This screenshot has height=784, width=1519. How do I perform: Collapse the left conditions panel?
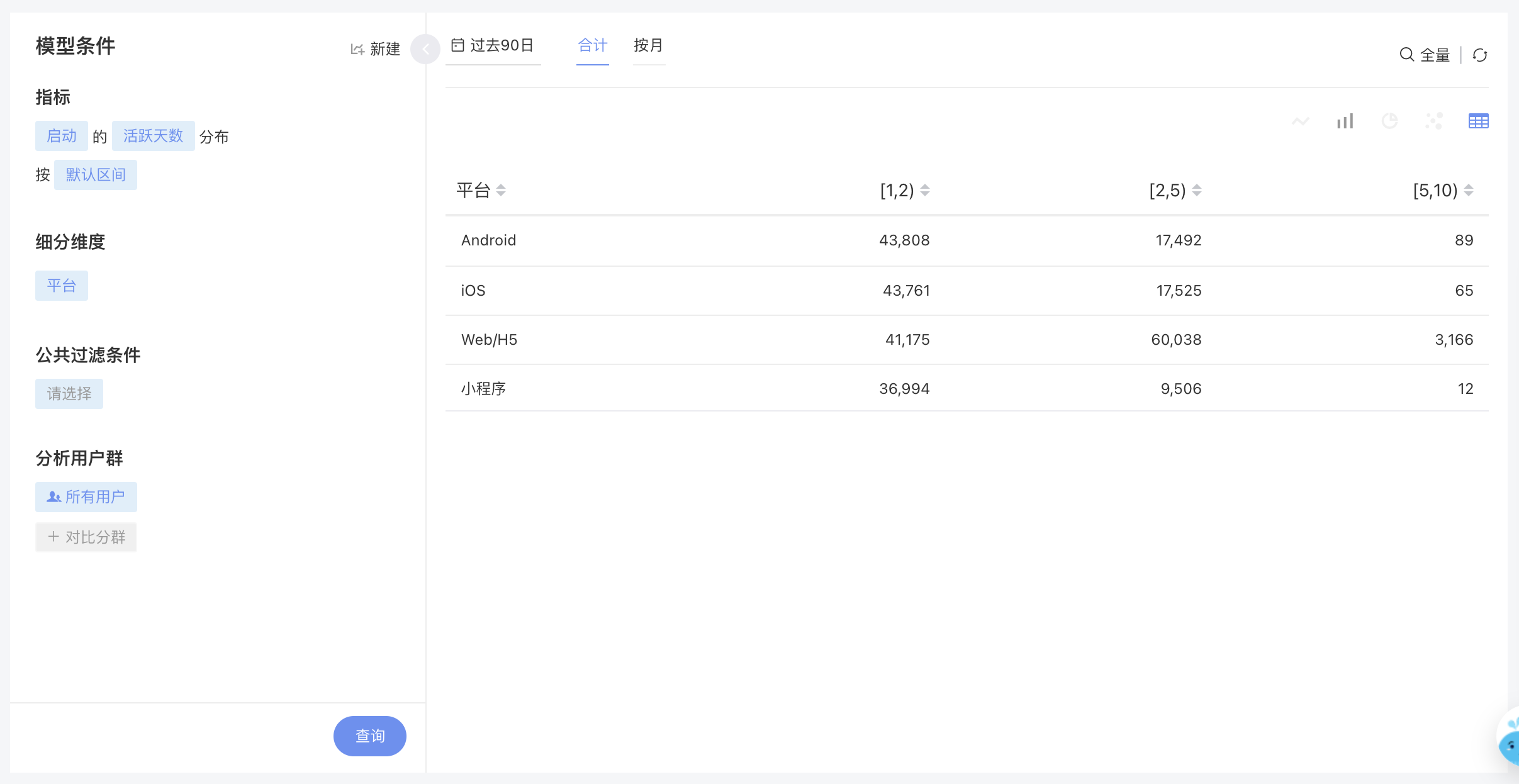(x=425, y=49)
